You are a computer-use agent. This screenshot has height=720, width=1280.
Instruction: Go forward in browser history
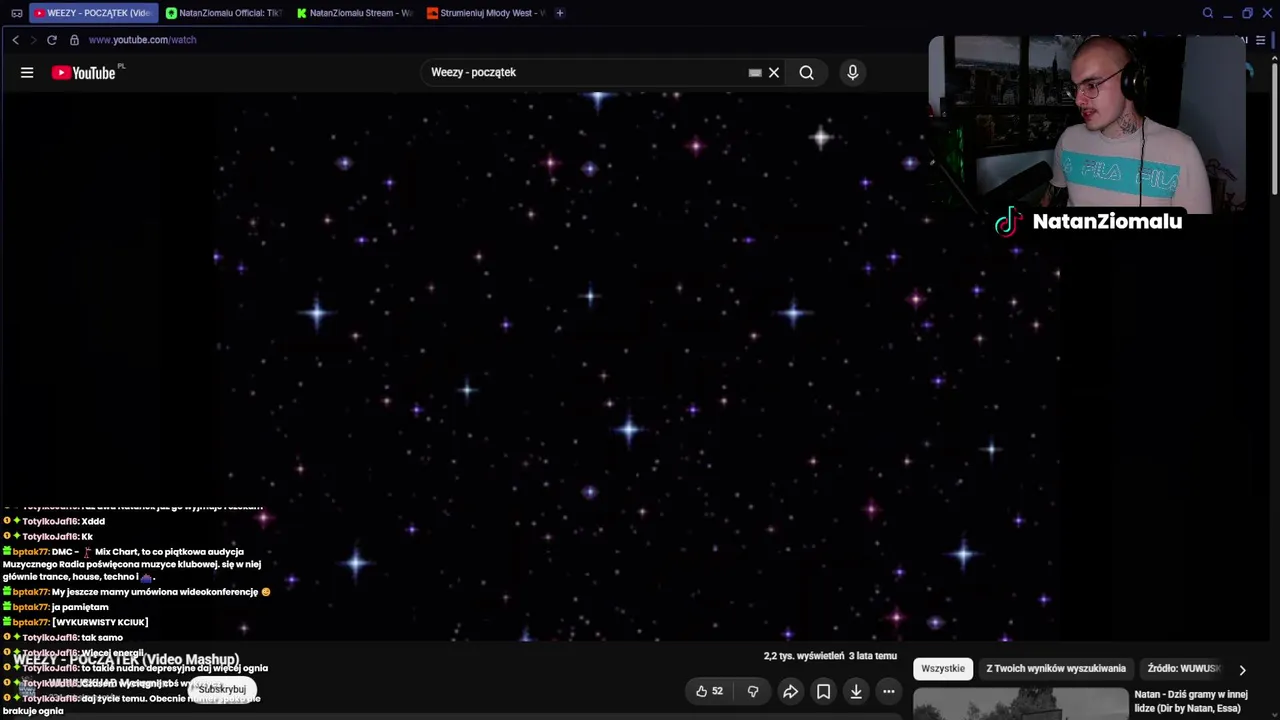[x=33, y=40]
